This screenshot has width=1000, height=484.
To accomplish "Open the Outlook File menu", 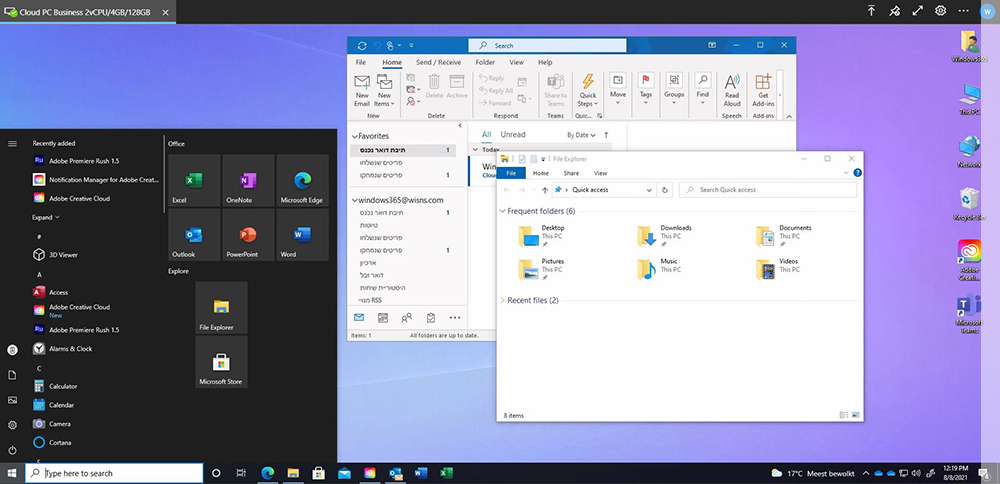I will 361,62.
